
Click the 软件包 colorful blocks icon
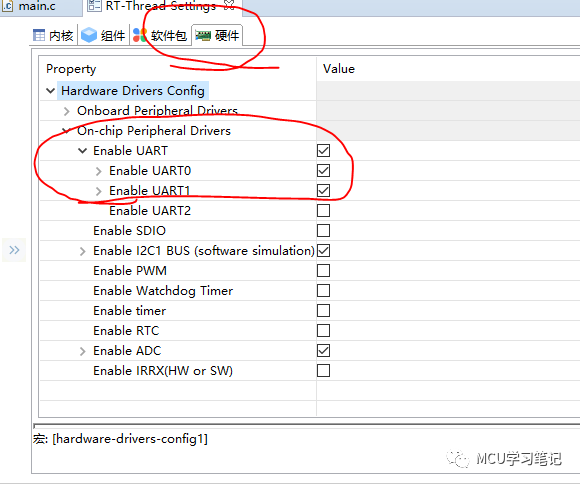pyautogui.click(x=140, y=35)
